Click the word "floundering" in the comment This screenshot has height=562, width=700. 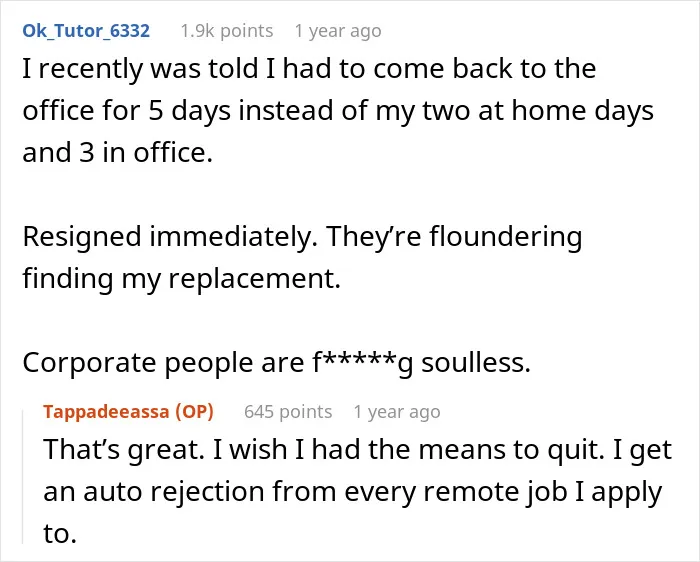506,237
